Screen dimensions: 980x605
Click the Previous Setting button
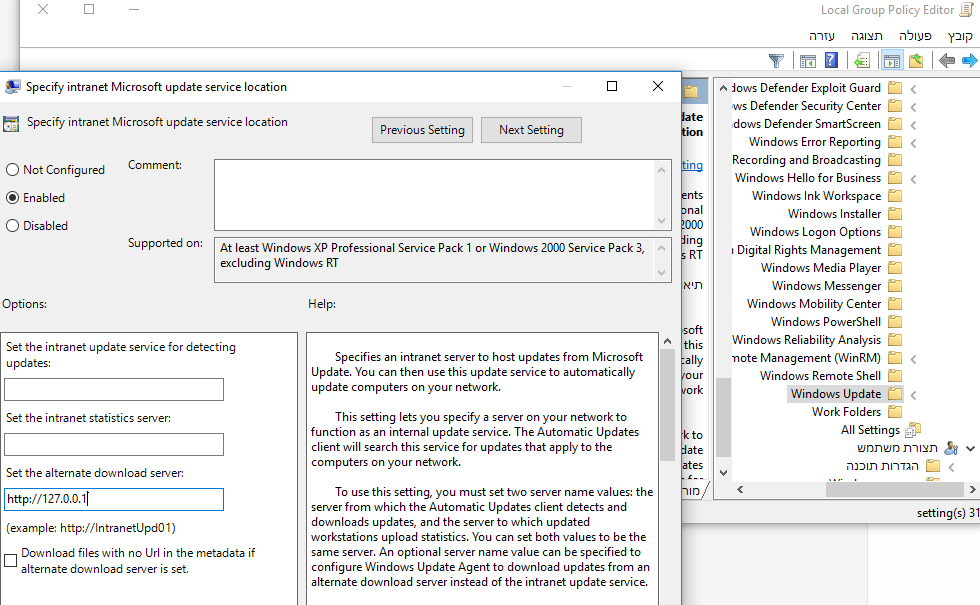coord(422,130)
